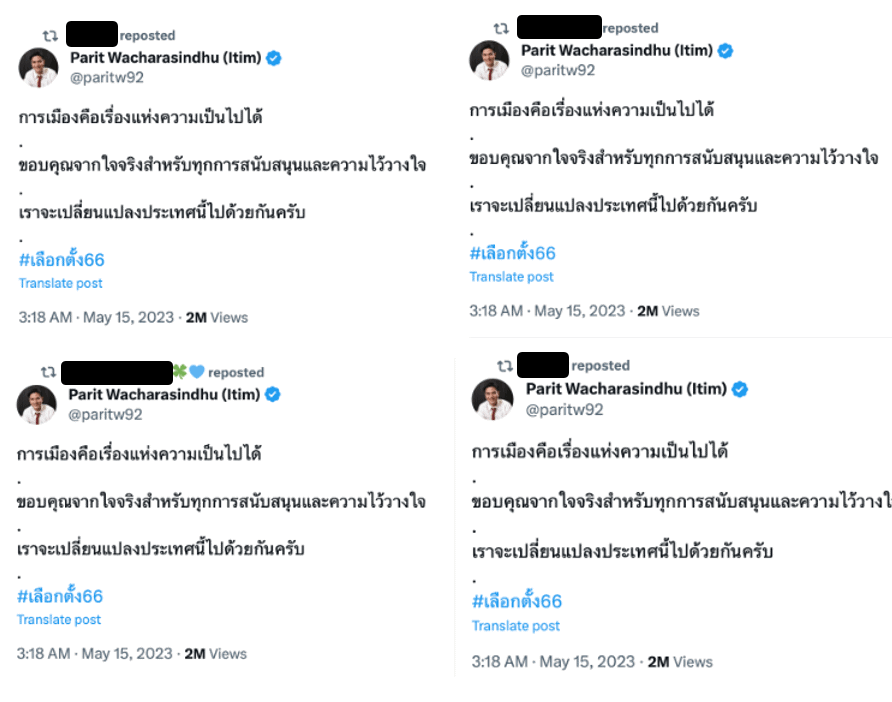Screen dimensions: 892x702
Task: Click 2M Views count in bottom-right tweet
Action: (x=680, y=662)
